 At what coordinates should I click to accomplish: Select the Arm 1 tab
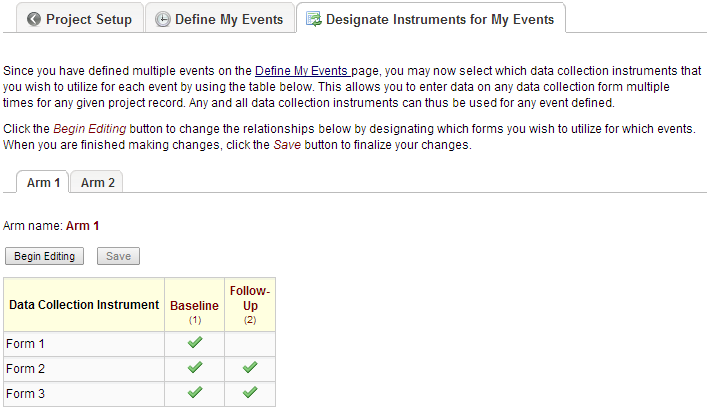coord(43,182)
